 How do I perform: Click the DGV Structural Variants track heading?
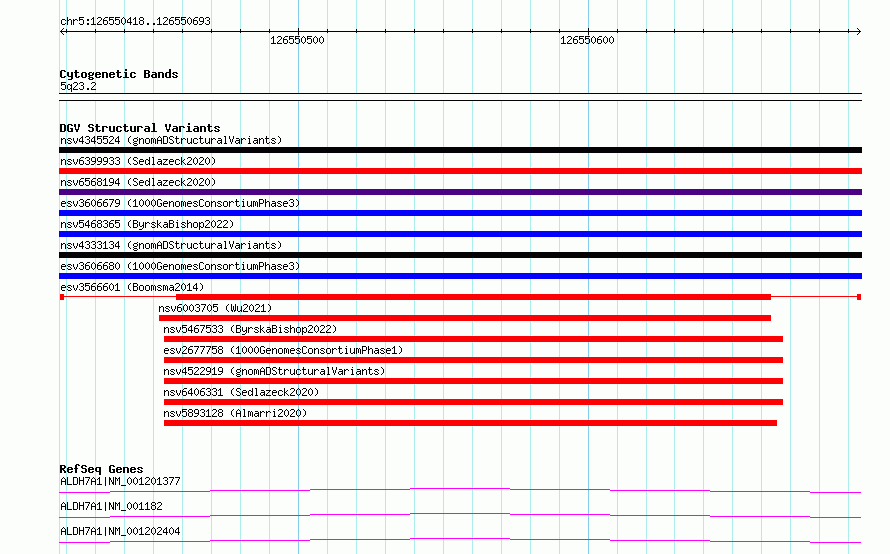140,128
